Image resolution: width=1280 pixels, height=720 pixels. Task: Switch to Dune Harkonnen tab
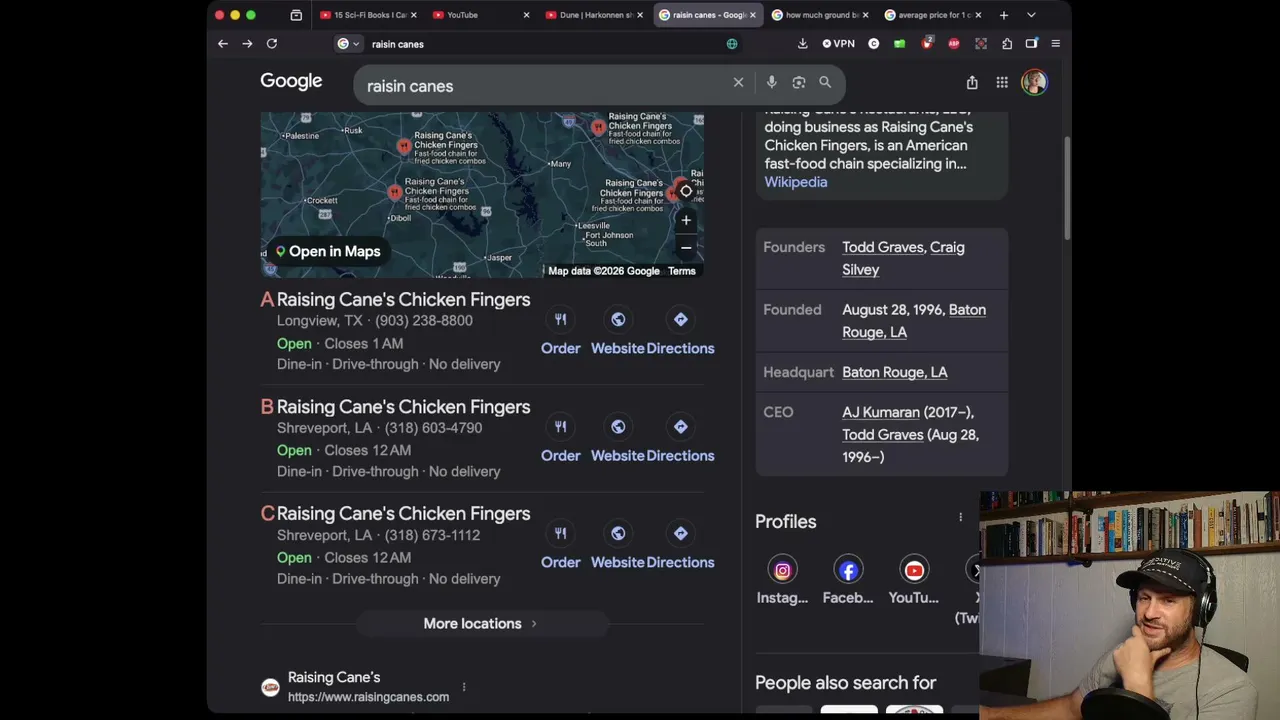(594, 15)
